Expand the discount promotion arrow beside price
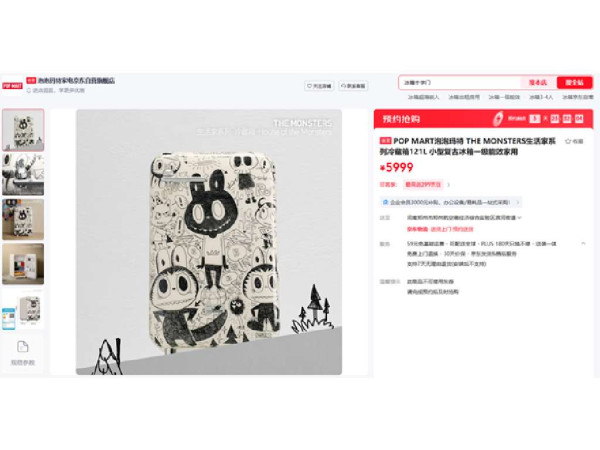Screen dimensions: 600x450 [448, 185]
